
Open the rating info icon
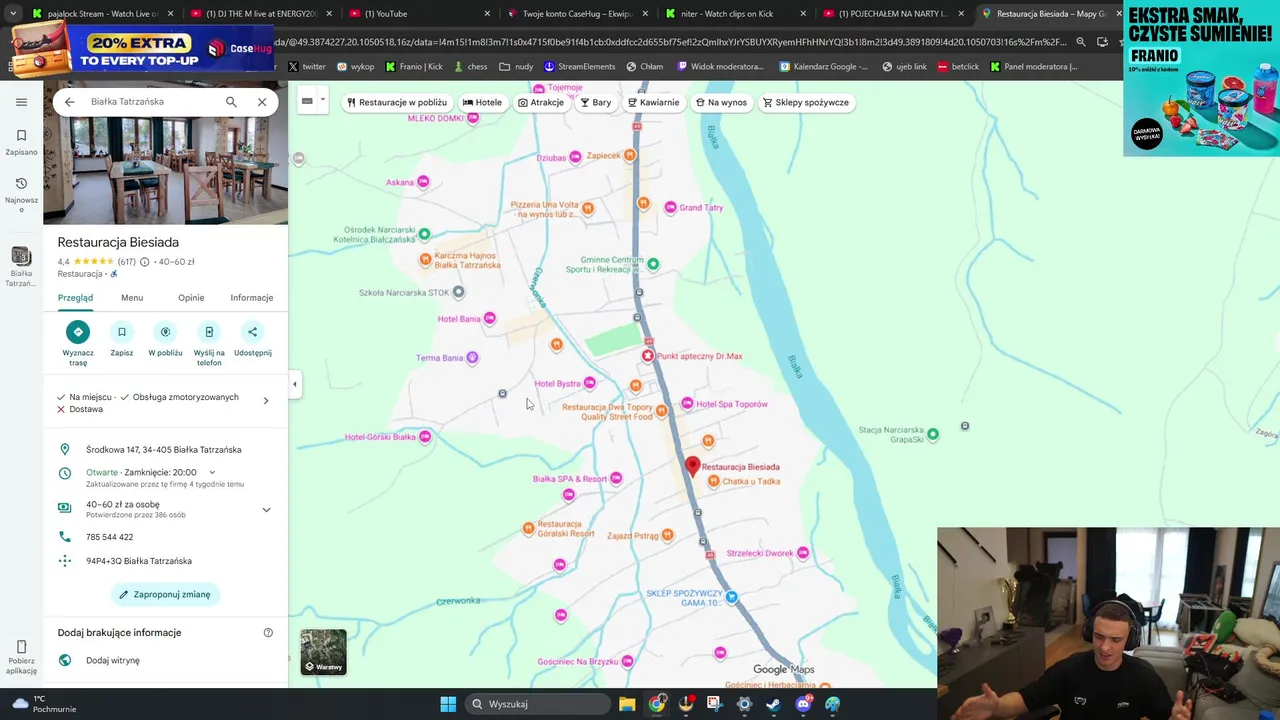[144, 262]
